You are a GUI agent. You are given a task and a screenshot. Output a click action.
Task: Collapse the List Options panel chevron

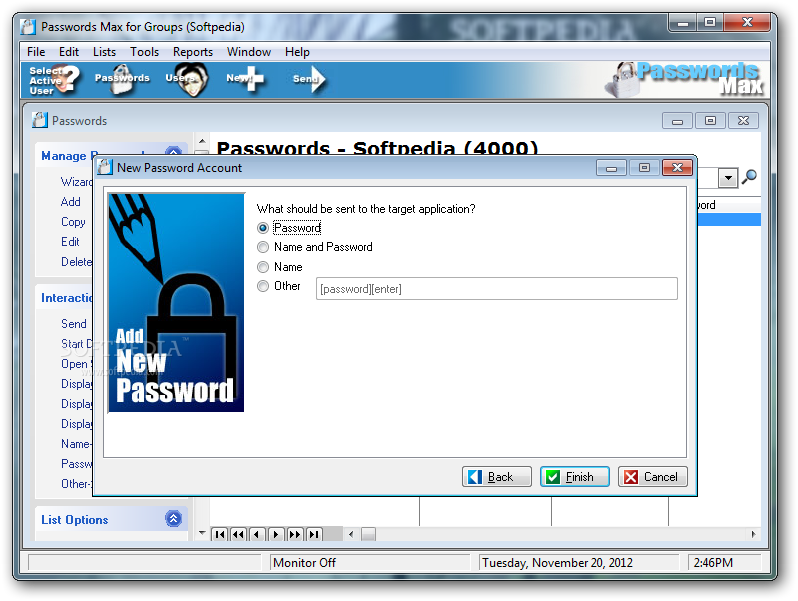[x=174, y=519]
